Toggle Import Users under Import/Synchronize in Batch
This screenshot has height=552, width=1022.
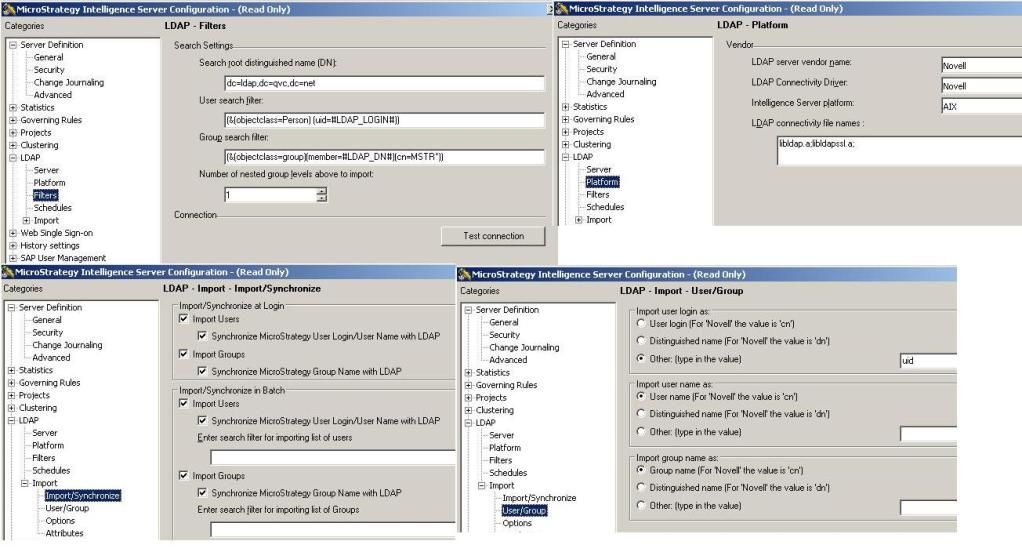[x=183, y=403]
